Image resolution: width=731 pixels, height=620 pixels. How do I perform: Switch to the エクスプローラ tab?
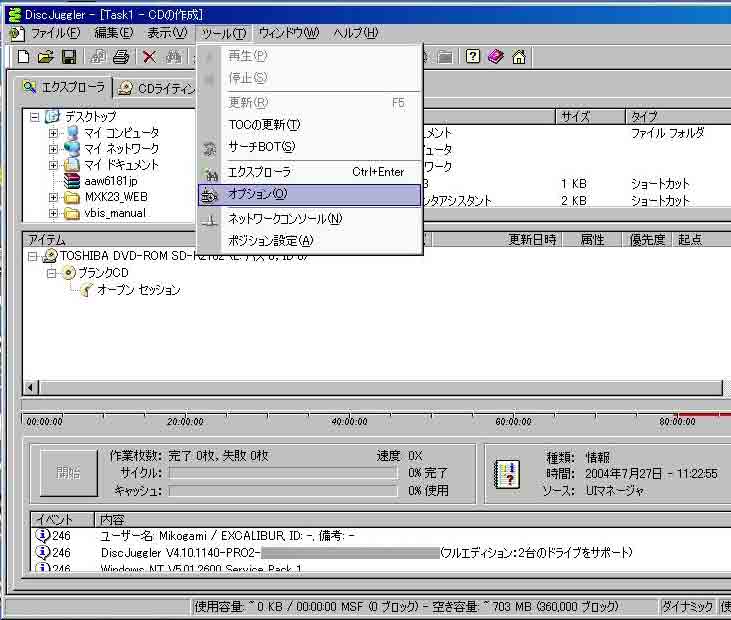pos(64,87)
